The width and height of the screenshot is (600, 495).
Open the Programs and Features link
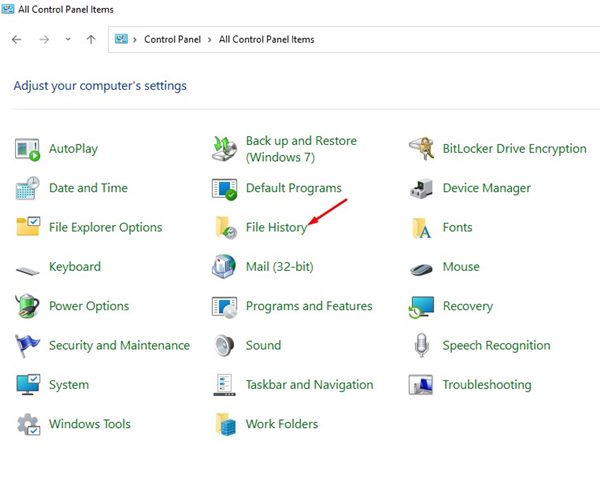pyautogui.click(x=308, y=306)
